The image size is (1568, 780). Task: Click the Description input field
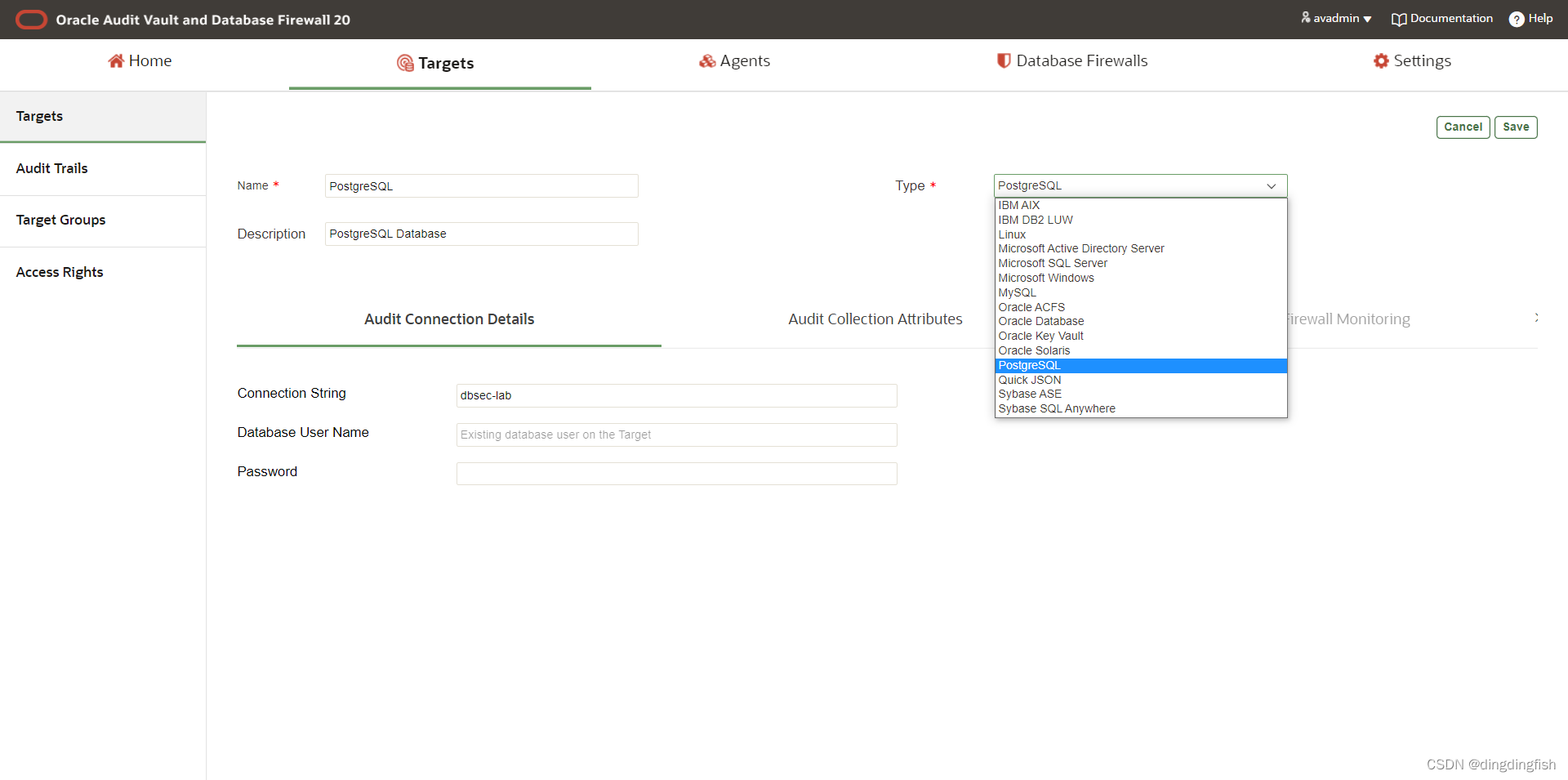(x=481, y=234)
